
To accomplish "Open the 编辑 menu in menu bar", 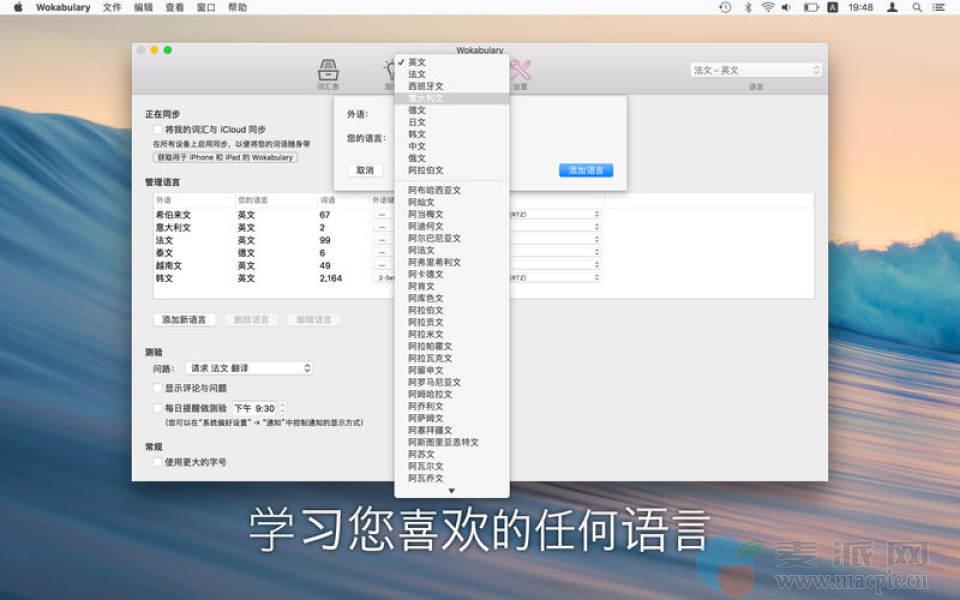I will click(143, 7).
